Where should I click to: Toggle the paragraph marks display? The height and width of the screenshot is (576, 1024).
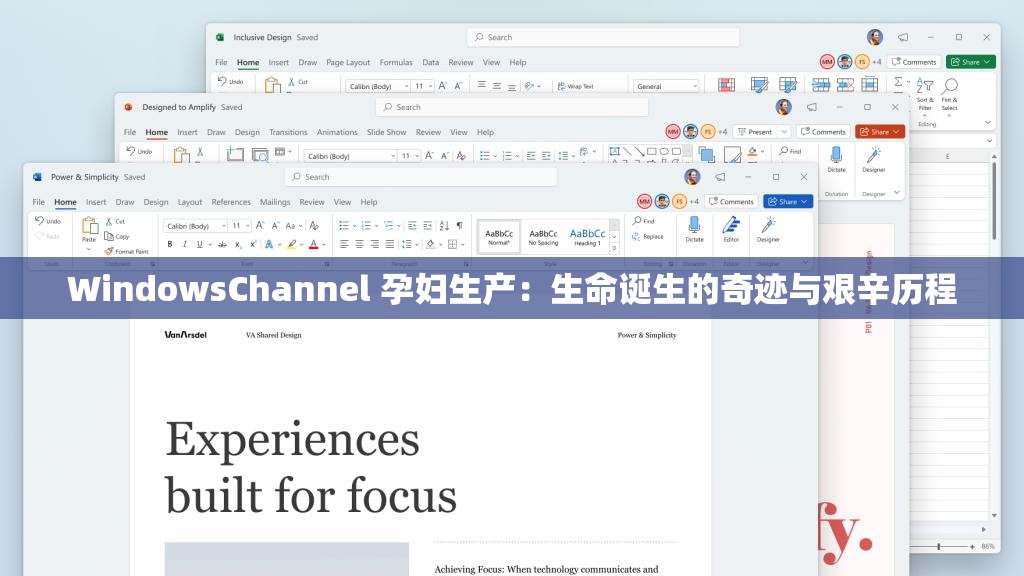[x=458, y=225]
